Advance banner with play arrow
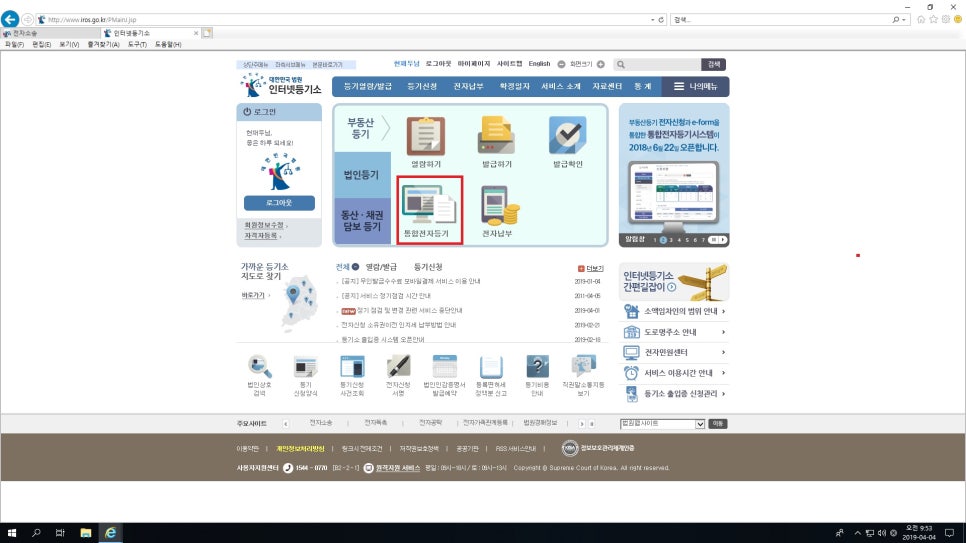The image size is (966, 543). [x=723, y=240]
